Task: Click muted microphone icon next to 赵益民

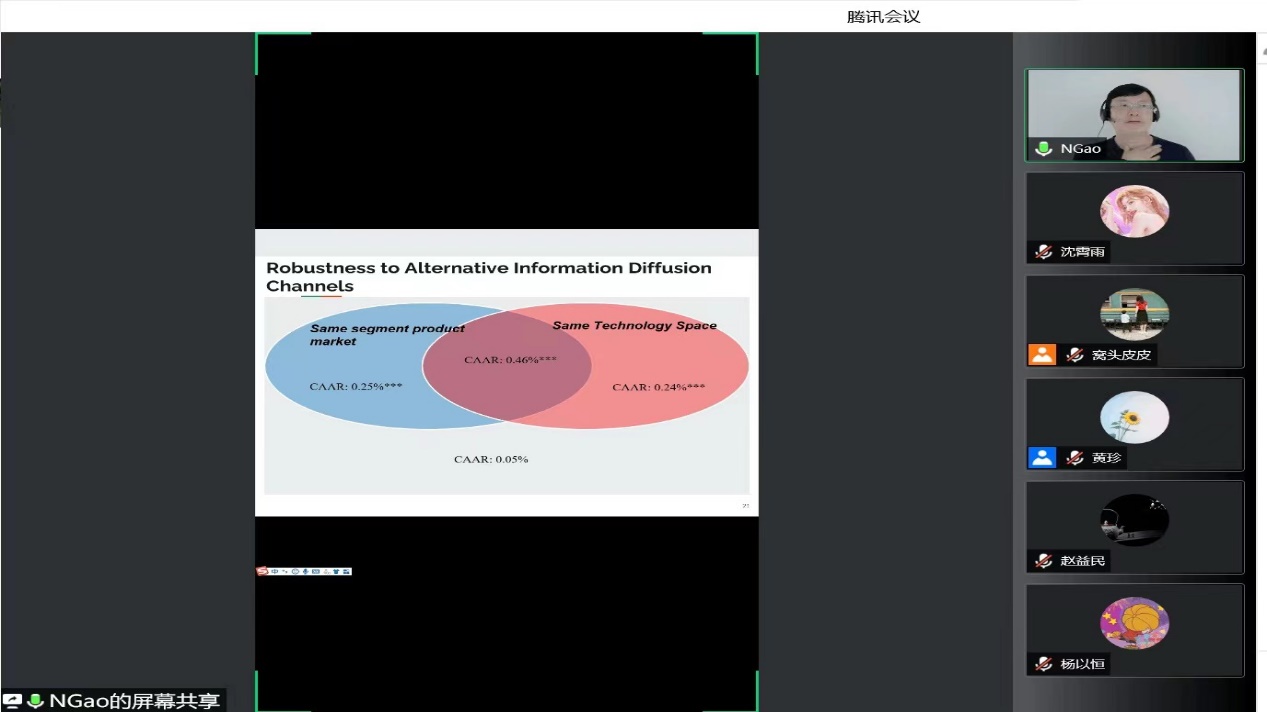Action: (1043, 561)
